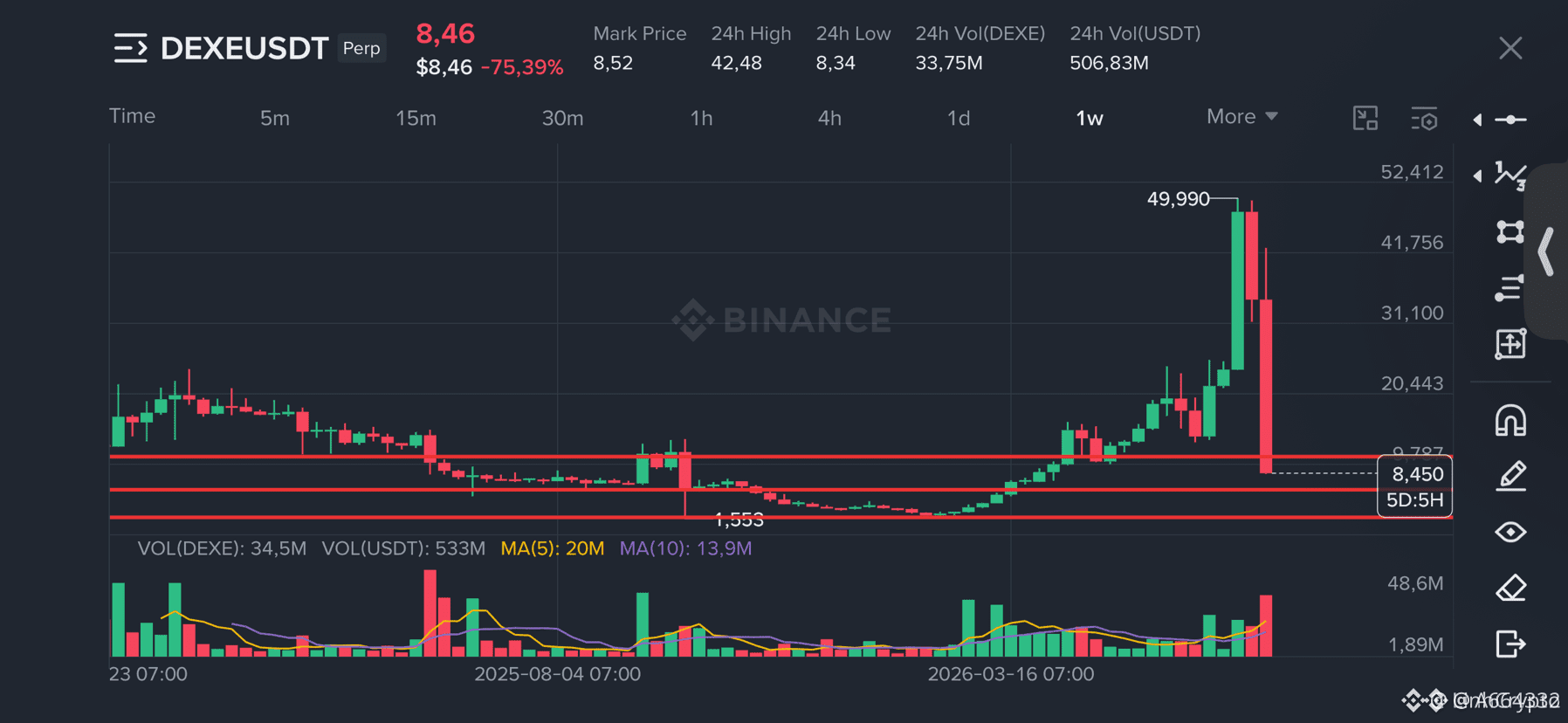Switch to the Time line chart view

[132, 116]
